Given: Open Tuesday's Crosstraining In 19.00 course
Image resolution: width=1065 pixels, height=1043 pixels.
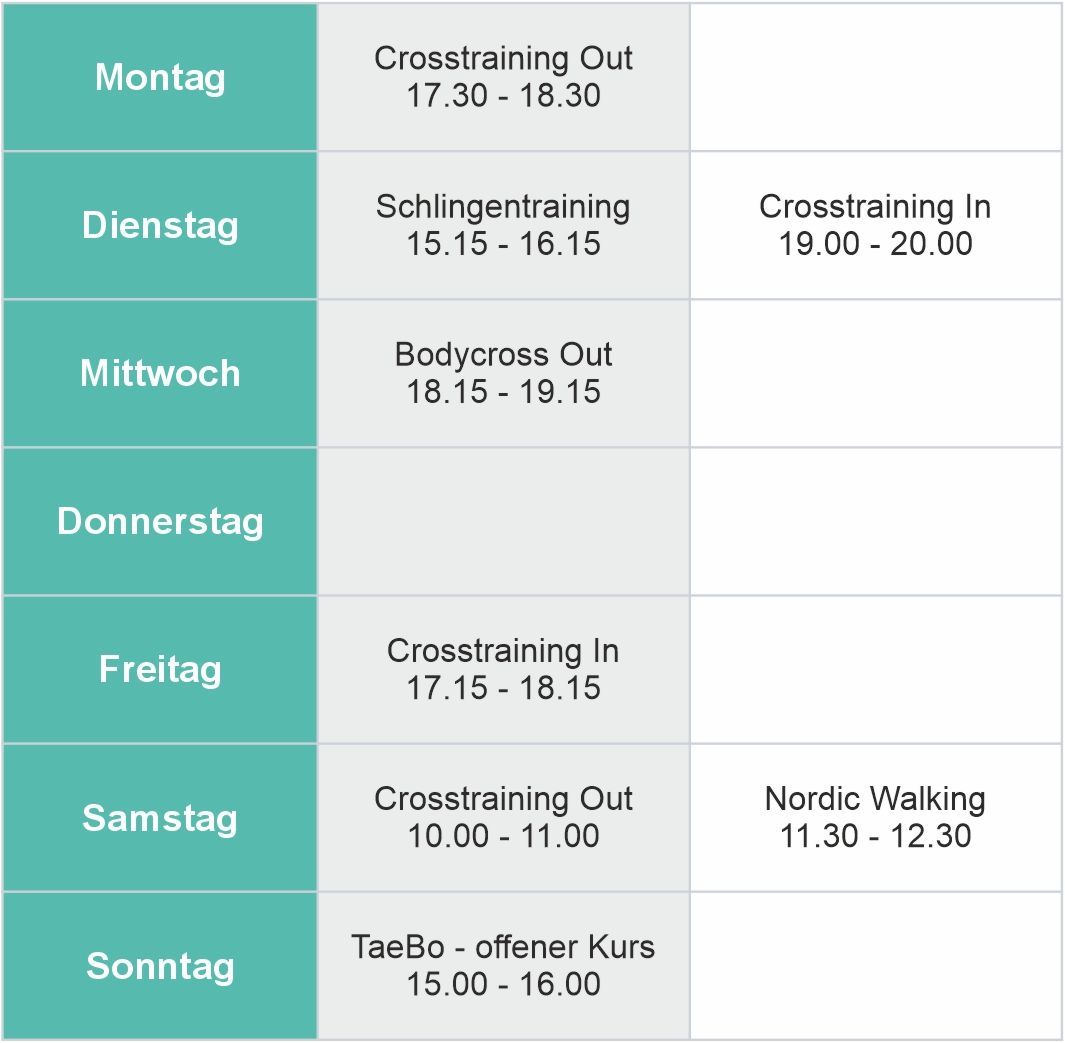Looking at the screenshot, I should point(875,225).
